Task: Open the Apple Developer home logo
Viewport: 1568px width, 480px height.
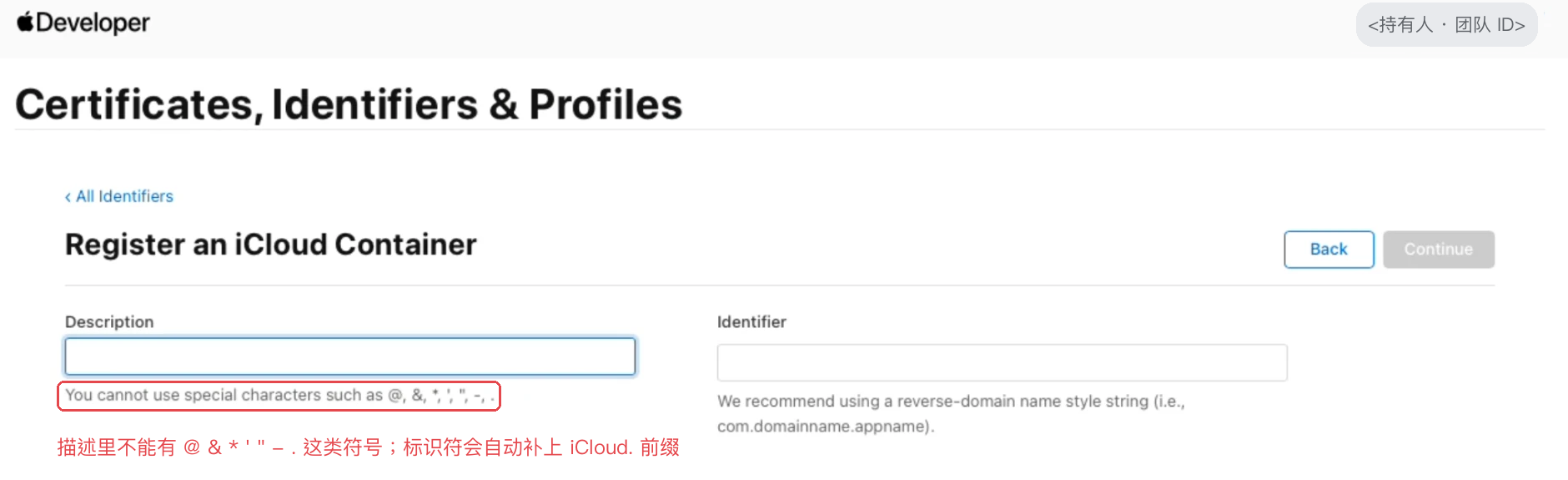Action: tap(83, 23)
